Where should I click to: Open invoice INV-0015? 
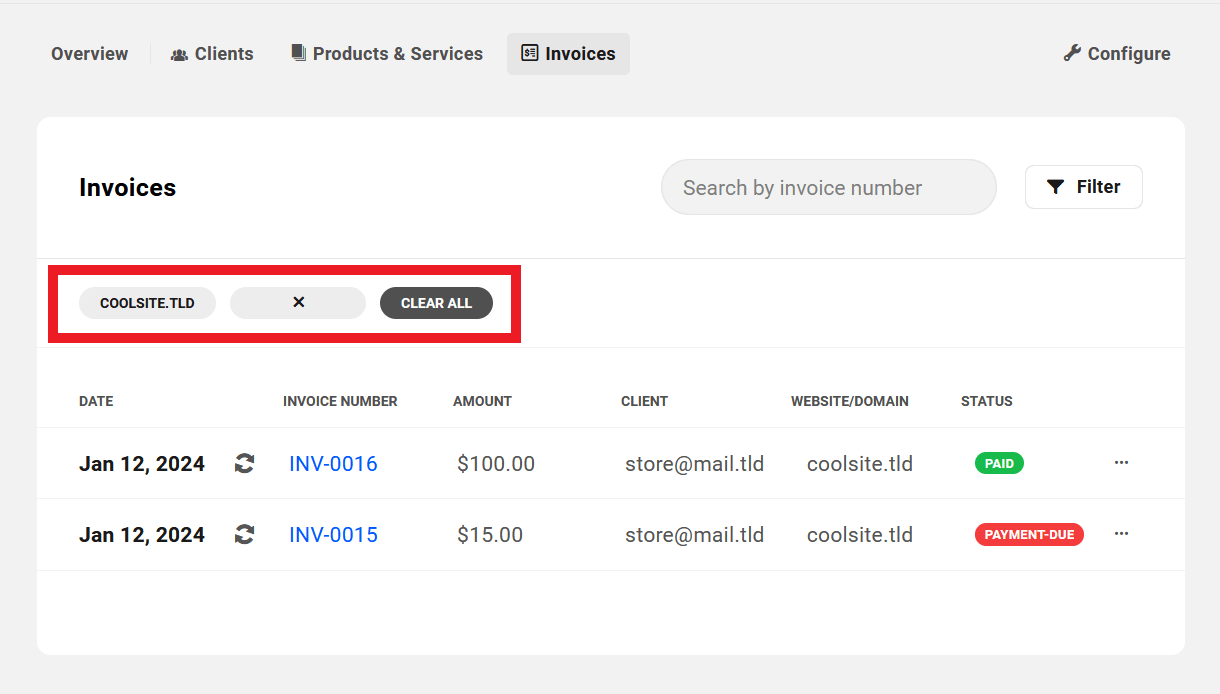[333, 534]
